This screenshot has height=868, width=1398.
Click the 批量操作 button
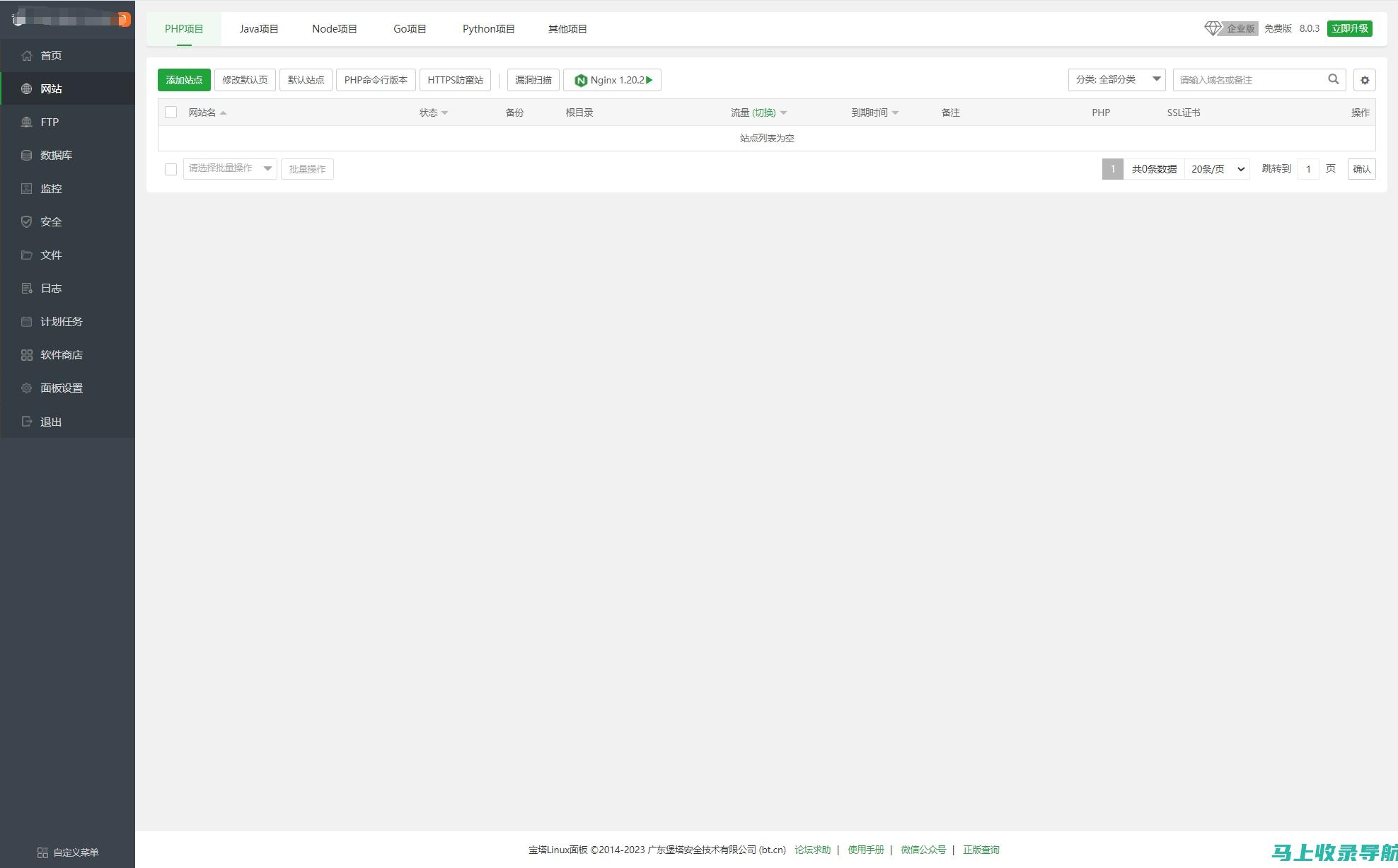(x=307, y=169)
